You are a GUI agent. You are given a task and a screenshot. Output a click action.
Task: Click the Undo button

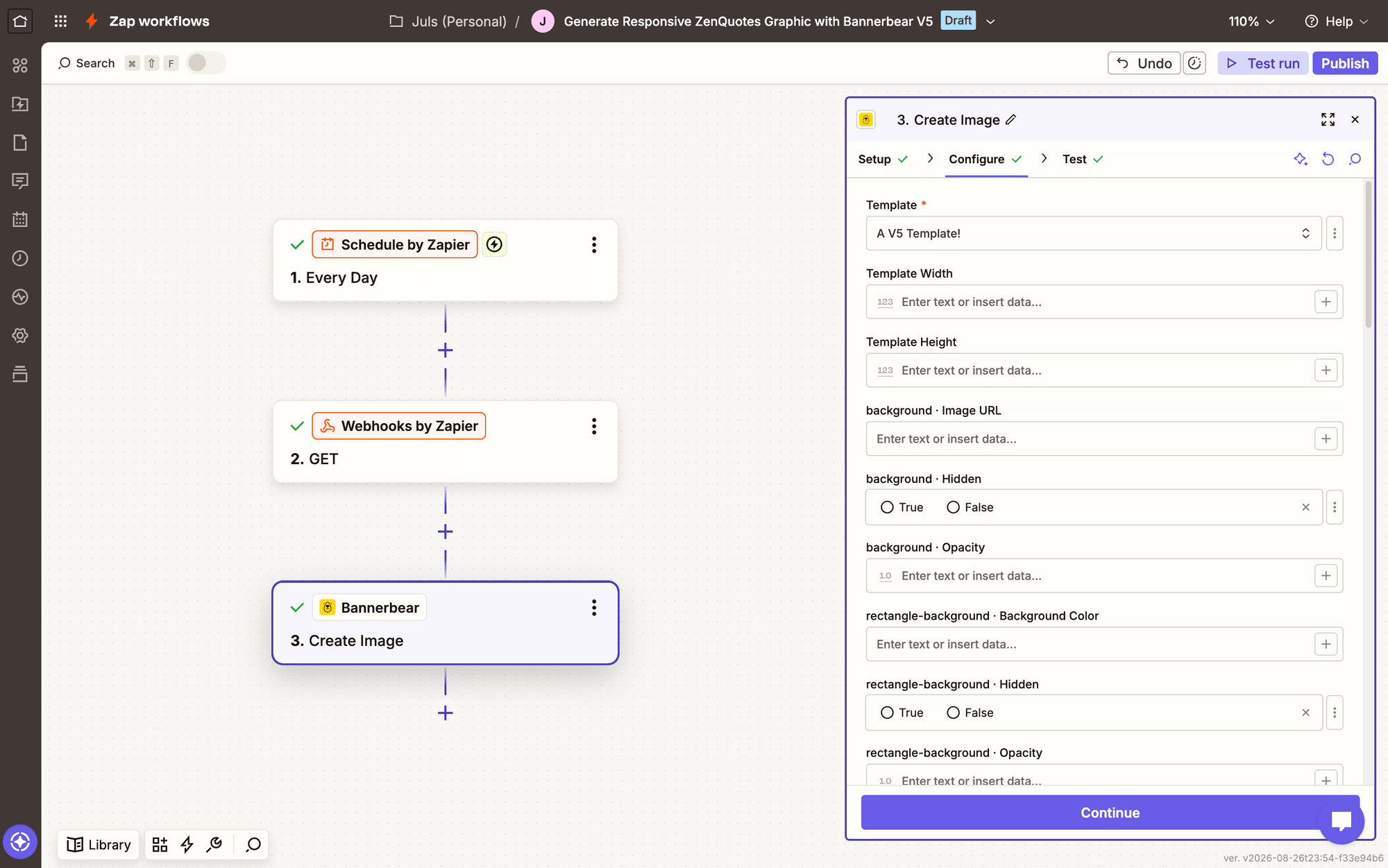click(x=1144, y=63)
